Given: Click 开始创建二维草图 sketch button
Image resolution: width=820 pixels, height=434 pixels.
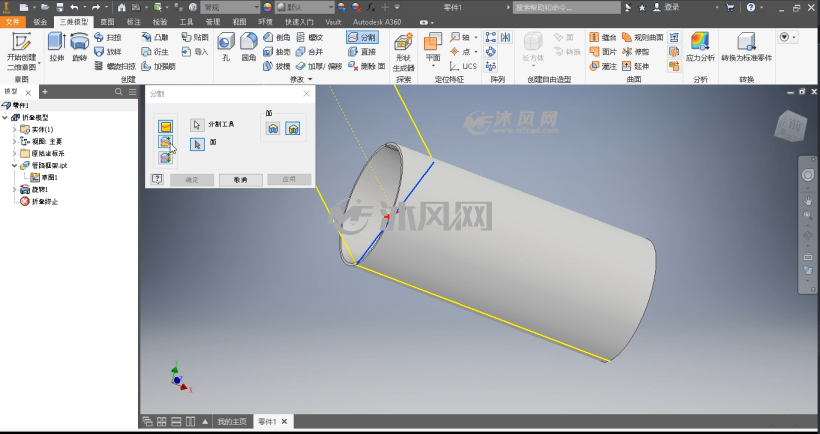Looking at the screenshot, I should (x=21, y=51).
